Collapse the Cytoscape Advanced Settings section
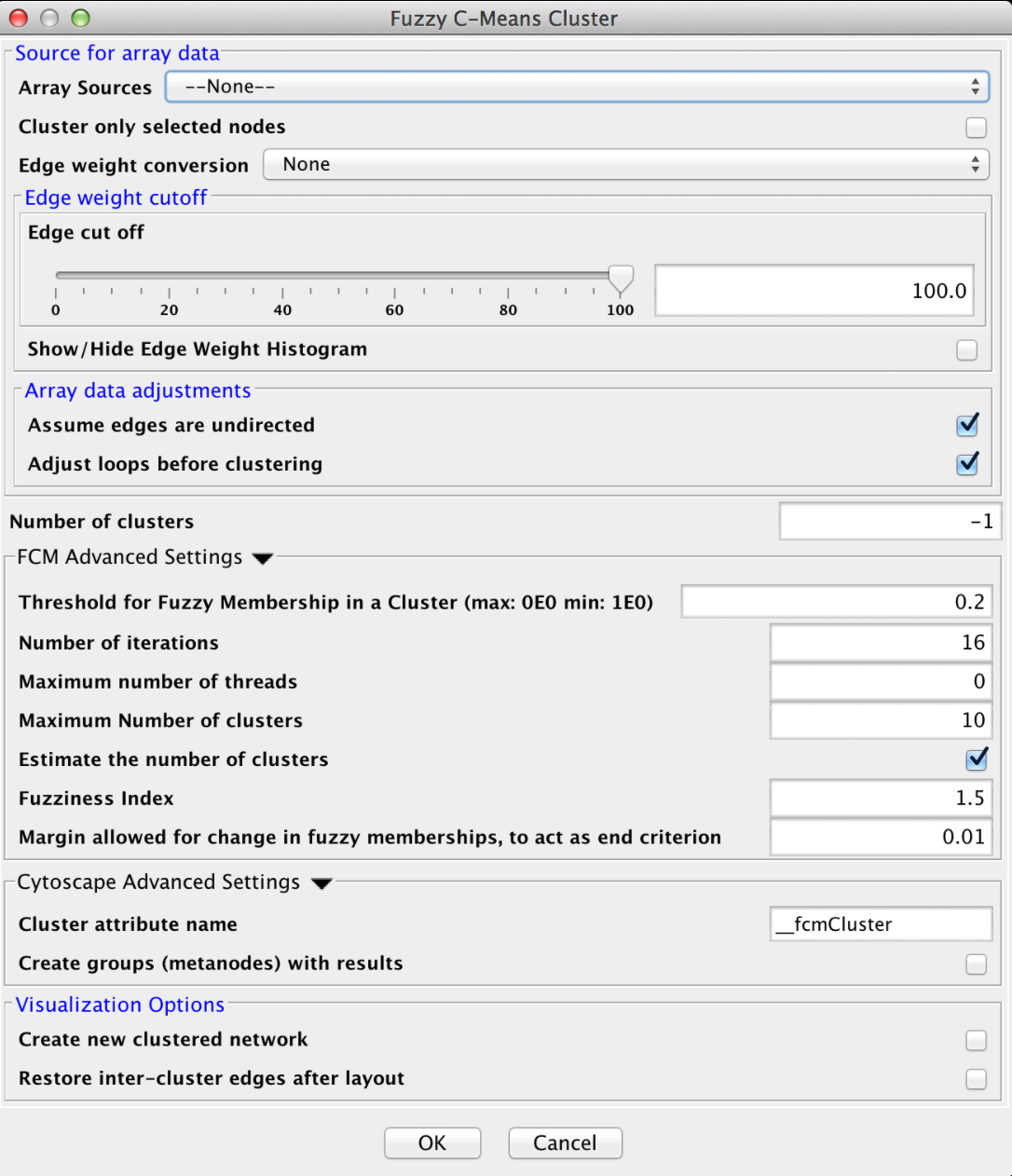The image size is (1012, 1176). click(321, 883)
